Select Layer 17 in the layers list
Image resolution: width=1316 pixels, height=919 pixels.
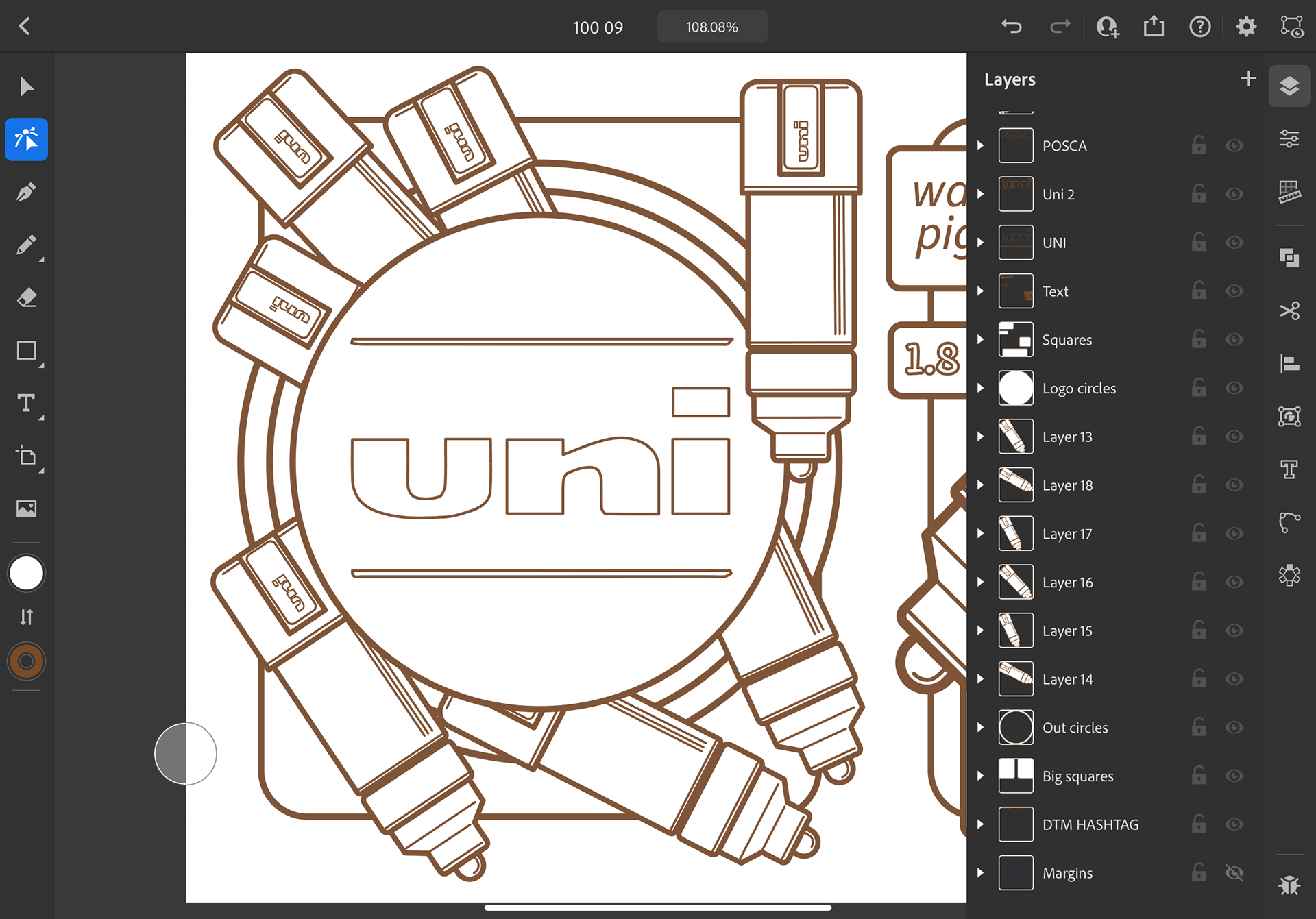click(1114, 533)
